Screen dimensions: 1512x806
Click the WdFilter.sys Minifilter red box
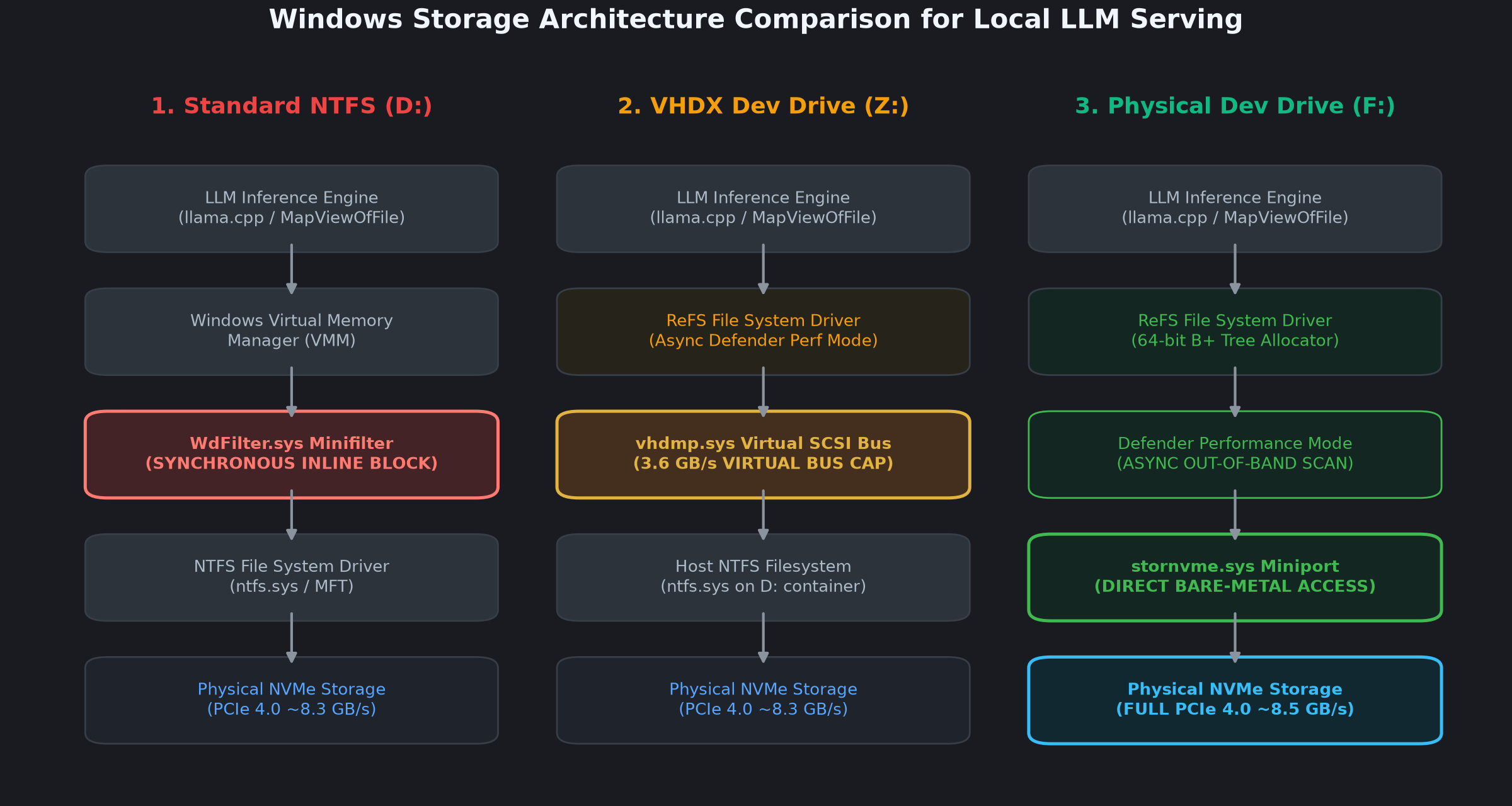[x=292, y=455]
